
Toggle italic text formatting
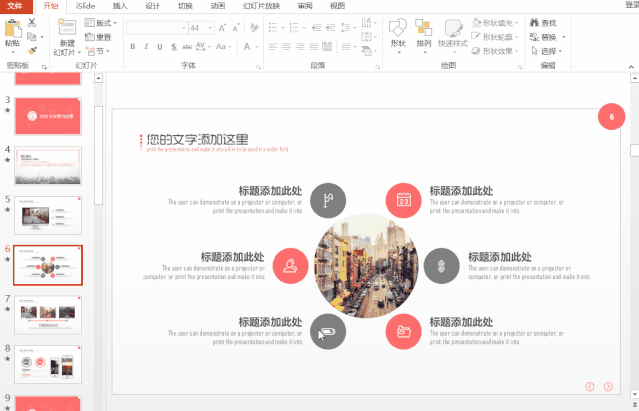pos(146,46)
